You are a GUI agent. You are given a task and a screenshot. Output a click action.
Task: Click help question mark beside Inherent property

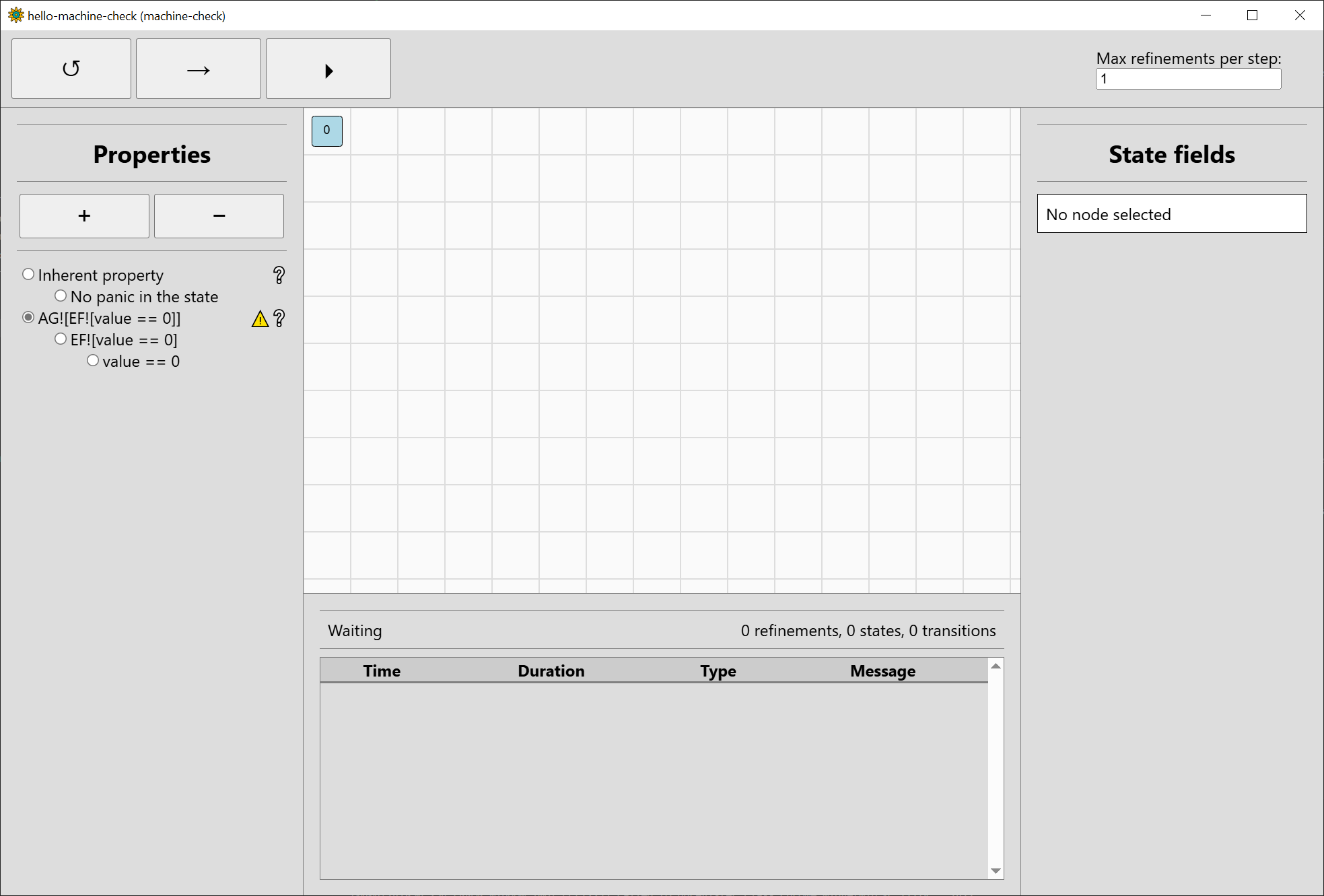coord(279,275)
